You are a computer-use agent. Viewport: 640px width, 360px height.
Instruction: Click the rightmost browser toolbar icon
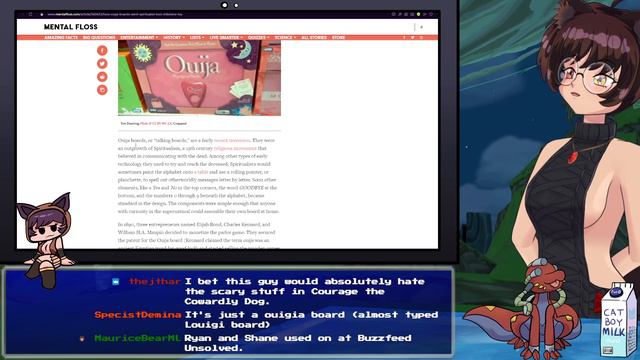click(x=431, y=14)
